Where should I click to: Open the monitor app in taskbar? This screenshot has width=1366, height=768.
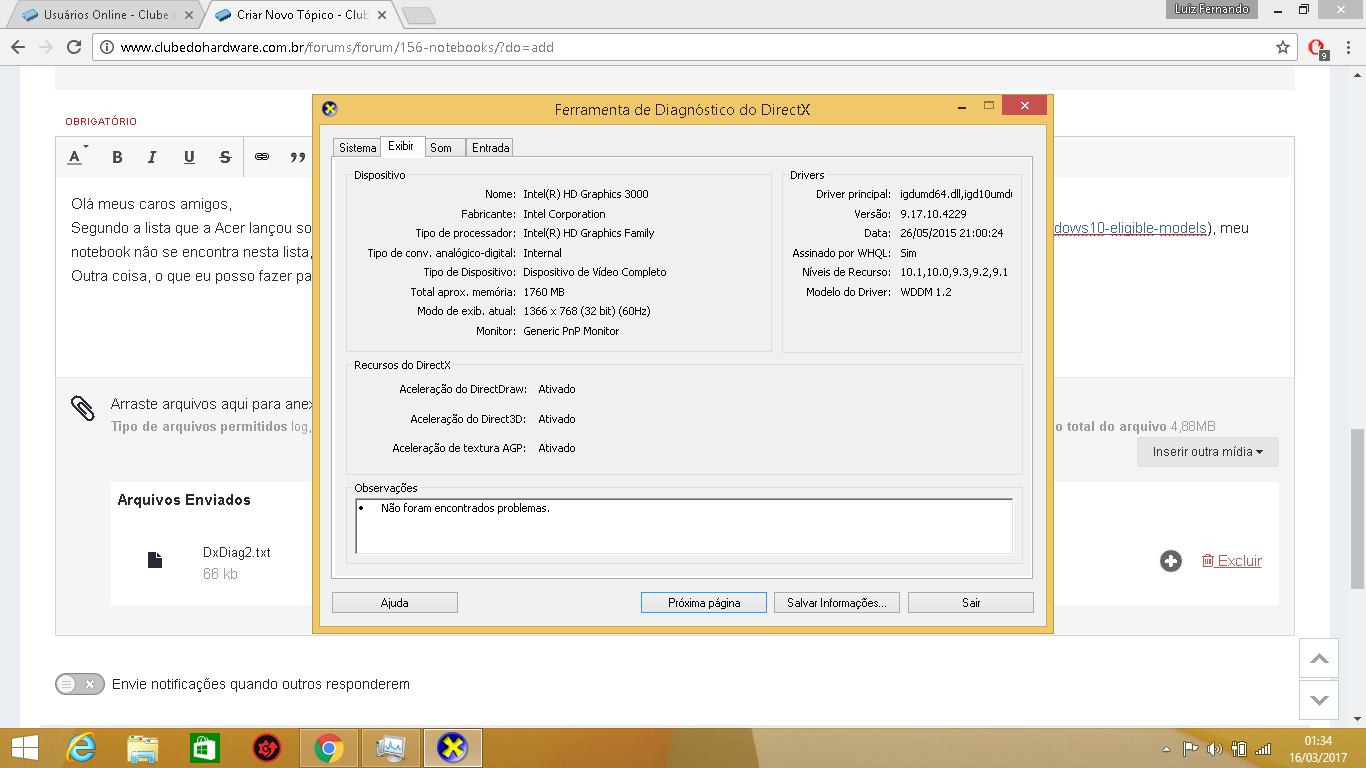pyautogui.click(x=389, y=747)
